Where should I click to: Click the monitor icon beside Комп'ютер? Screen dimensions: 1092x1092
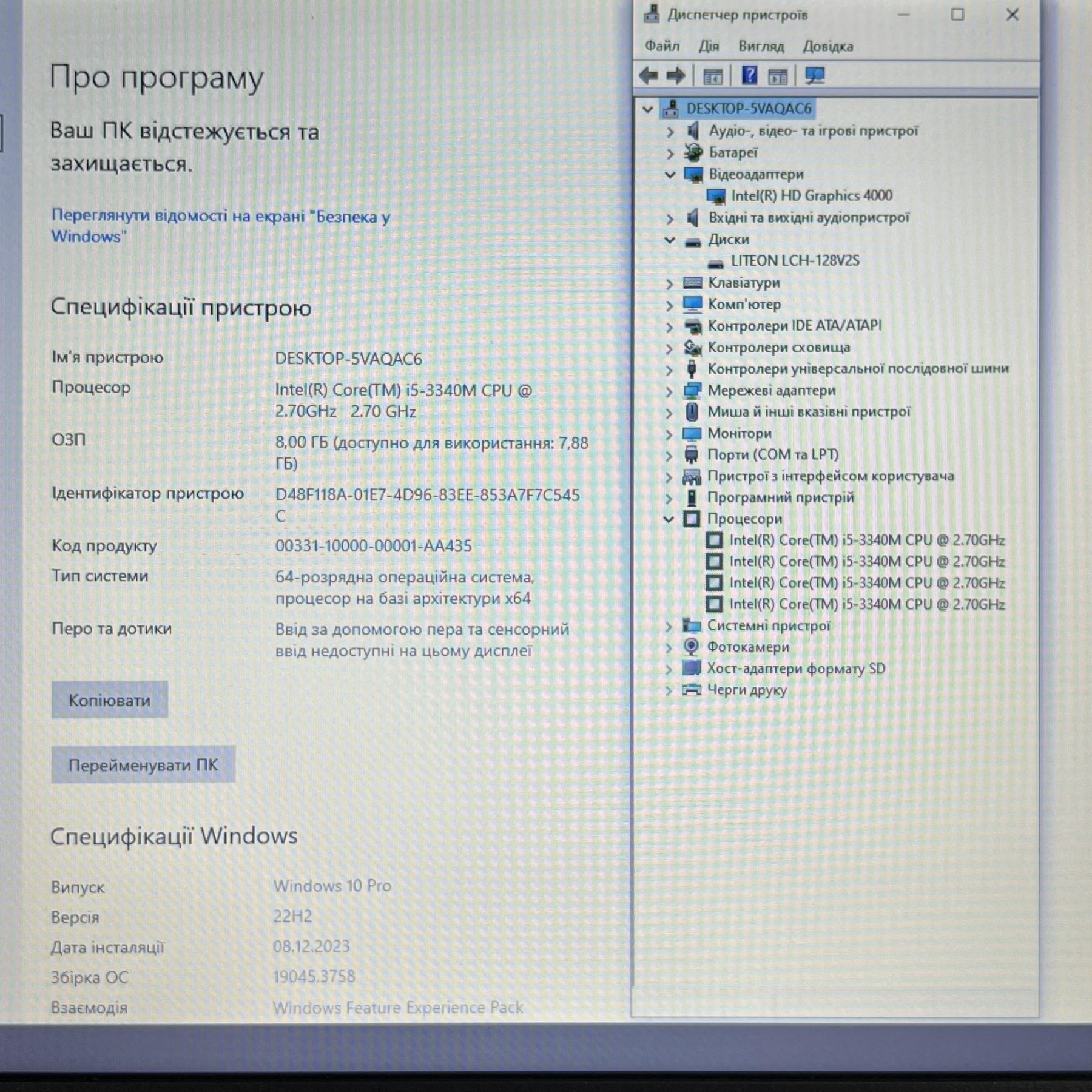tap(692, 304)
